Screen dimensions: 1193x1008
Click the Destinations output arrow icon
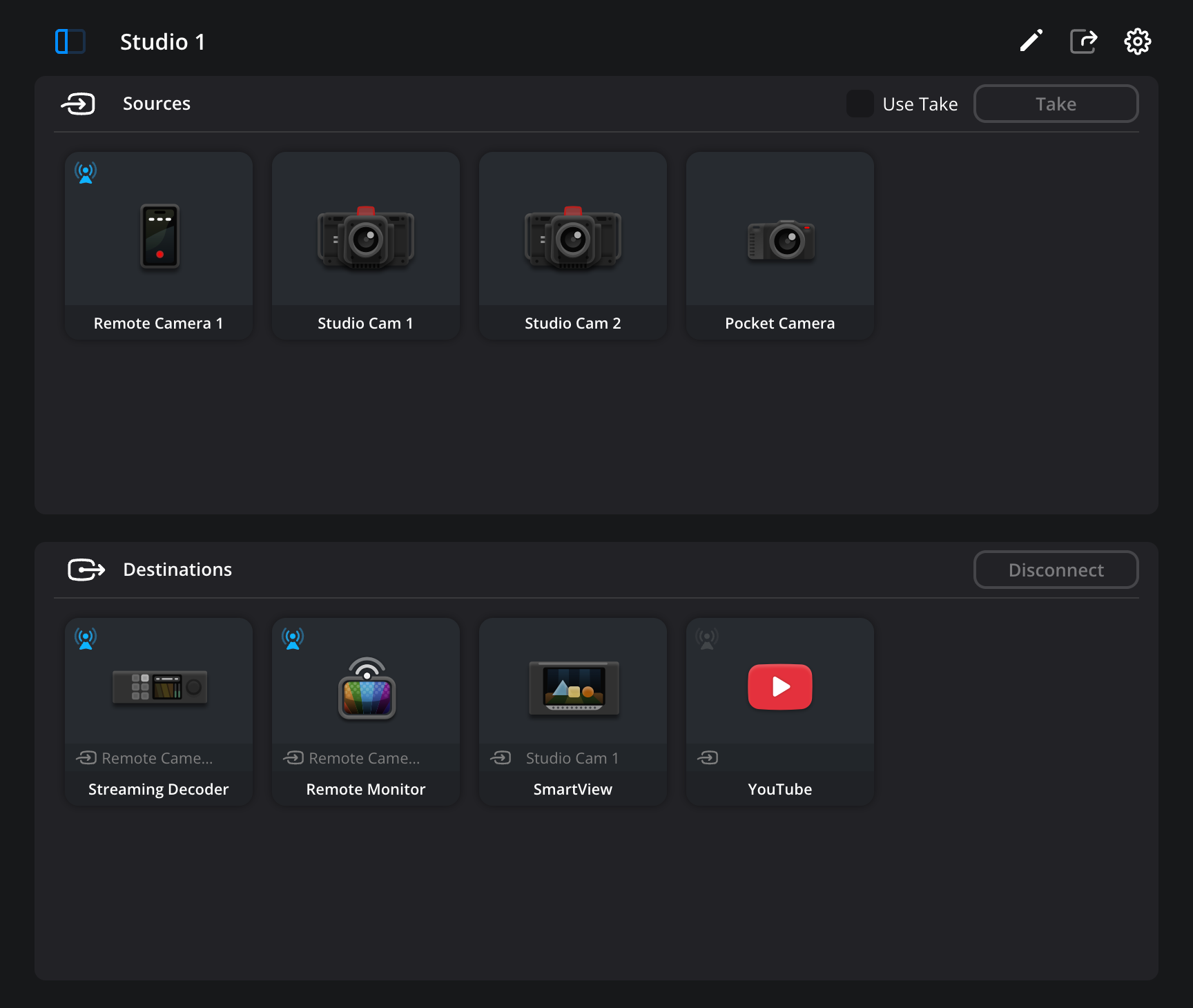click(86, 570)
